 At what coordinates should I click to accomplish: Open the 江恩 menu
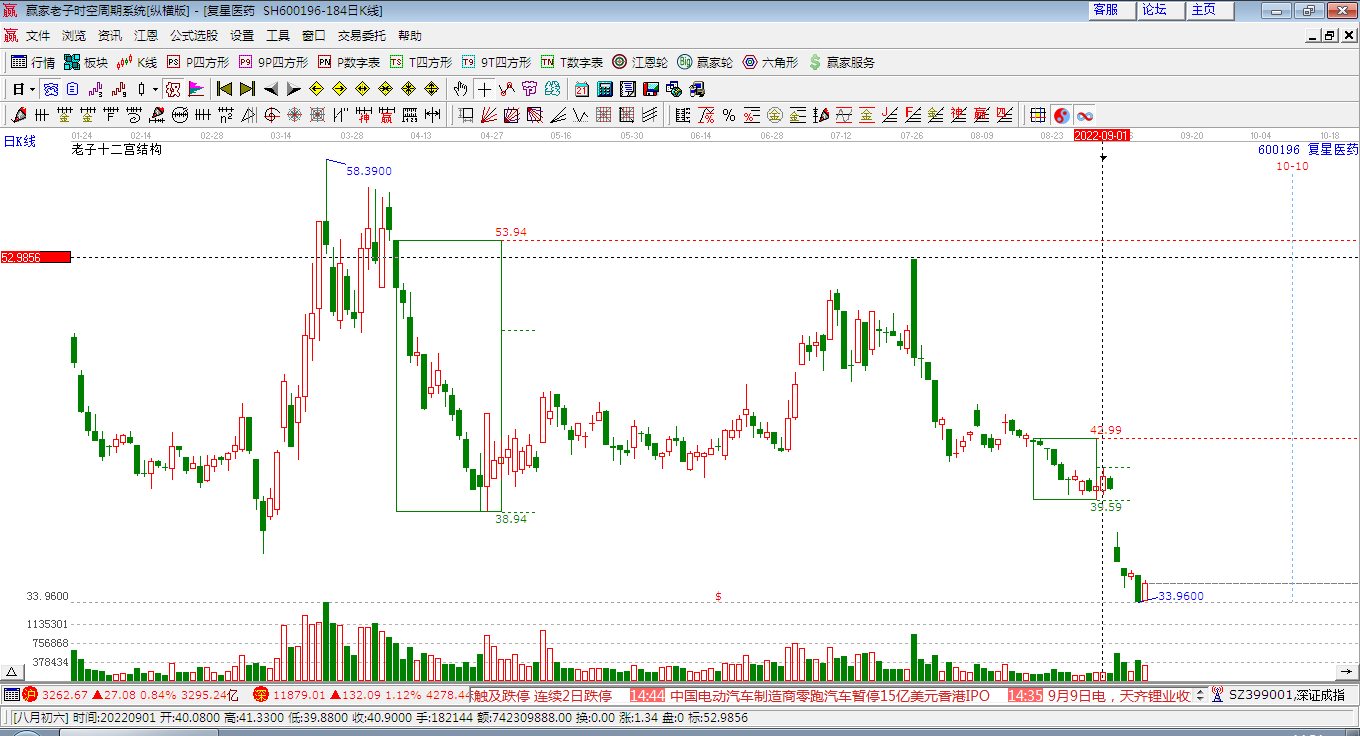coord(146,35)
